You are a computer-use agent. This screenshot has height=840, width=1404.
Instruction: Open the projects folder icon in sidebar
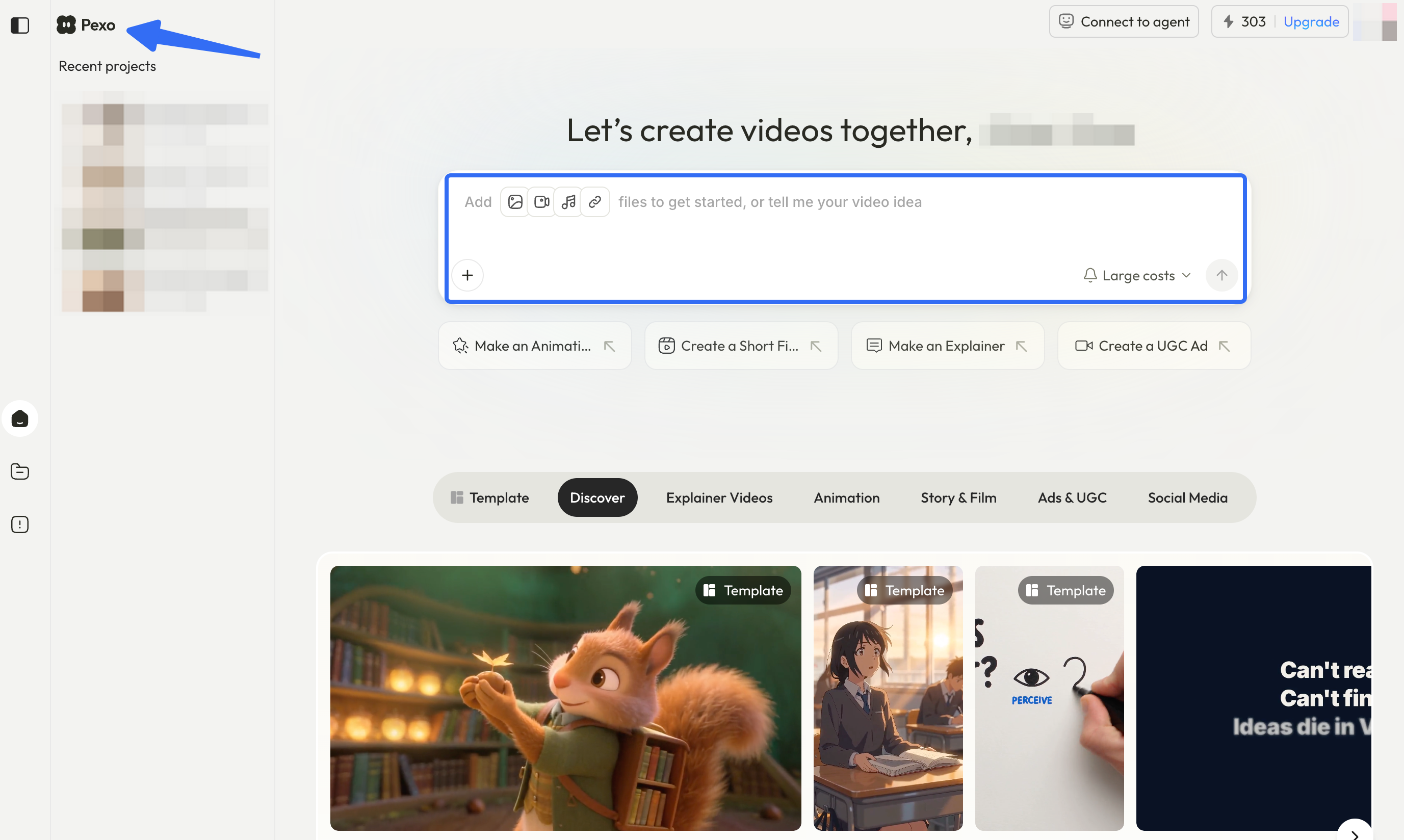pyautogui.click(x=20, y=471)
